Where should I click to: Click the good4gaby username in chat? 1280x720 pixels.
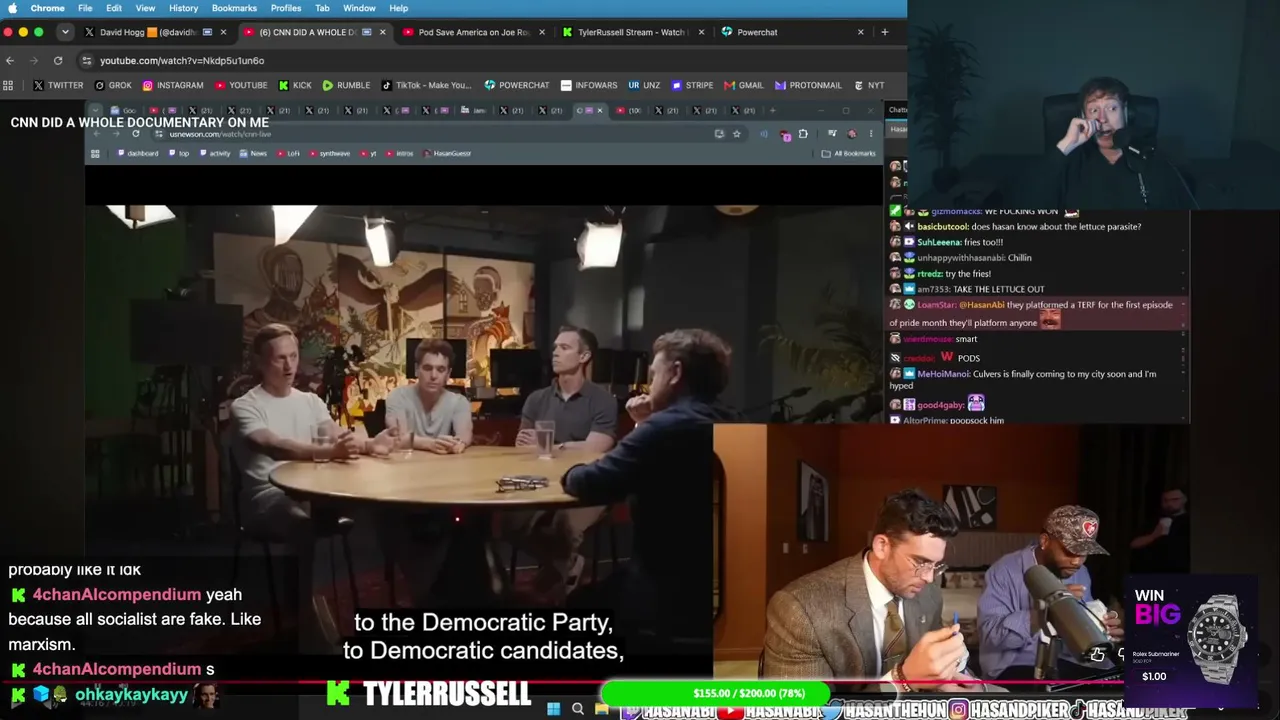pyautogui.click(x=940, y=405)
